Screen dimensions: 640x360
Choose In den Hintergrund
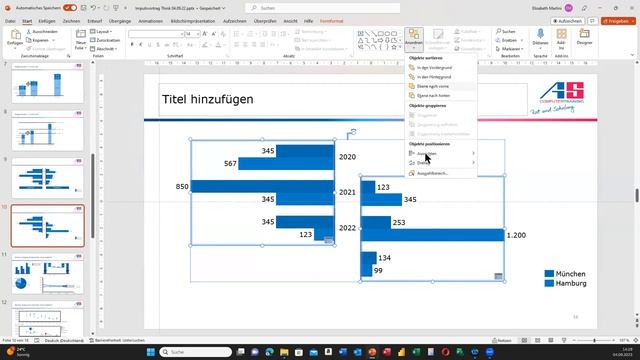pyautogui.click(x=440, y=77)
